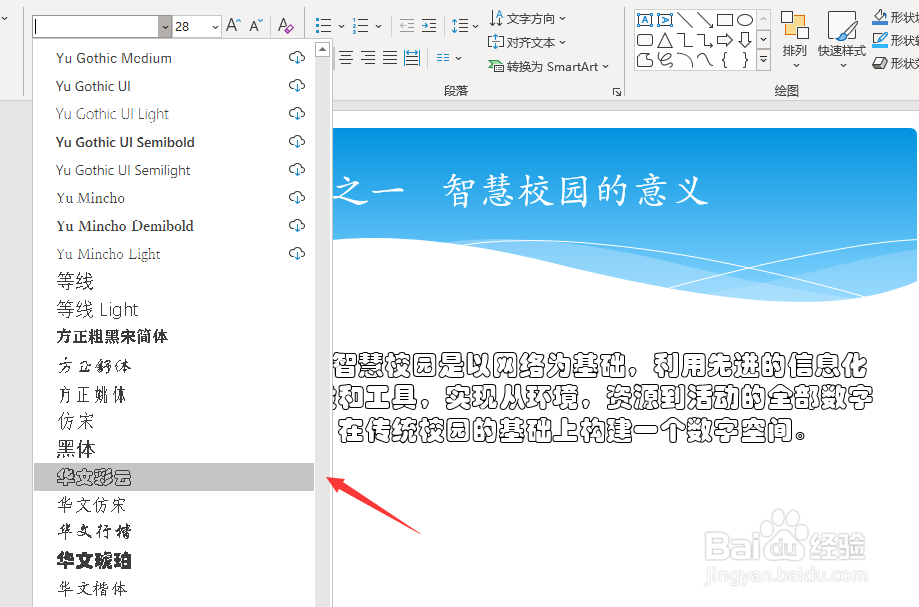Select the arrow line shape
Image resolution: width=919 pixels, height=607 pixels.
point(704,21)
